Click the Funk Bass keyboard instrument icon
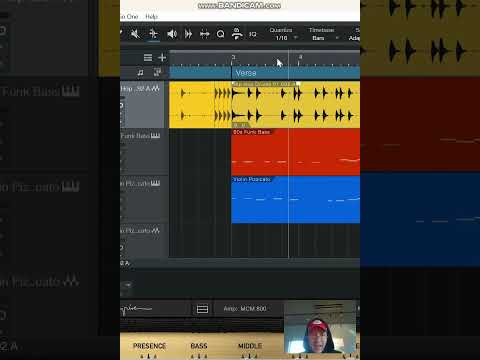The image size is (480, 360). point(155,136)
